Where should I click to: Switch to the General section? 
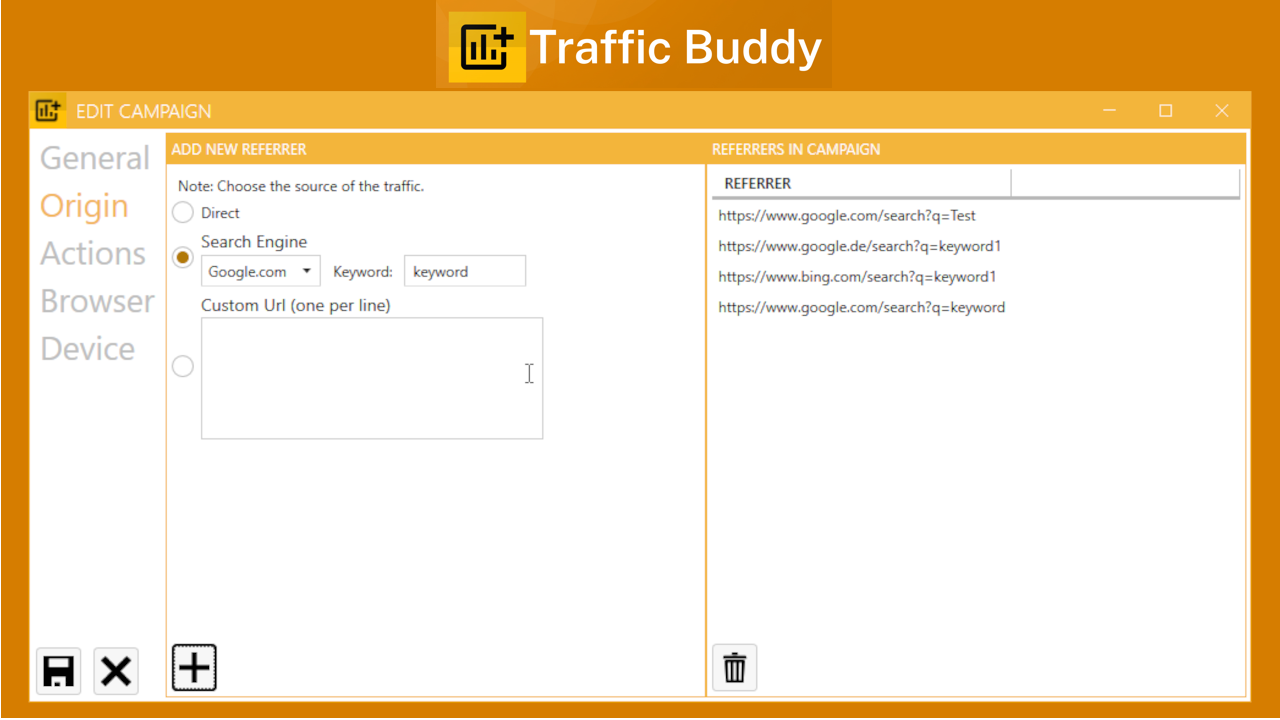(x=94, y=158)
